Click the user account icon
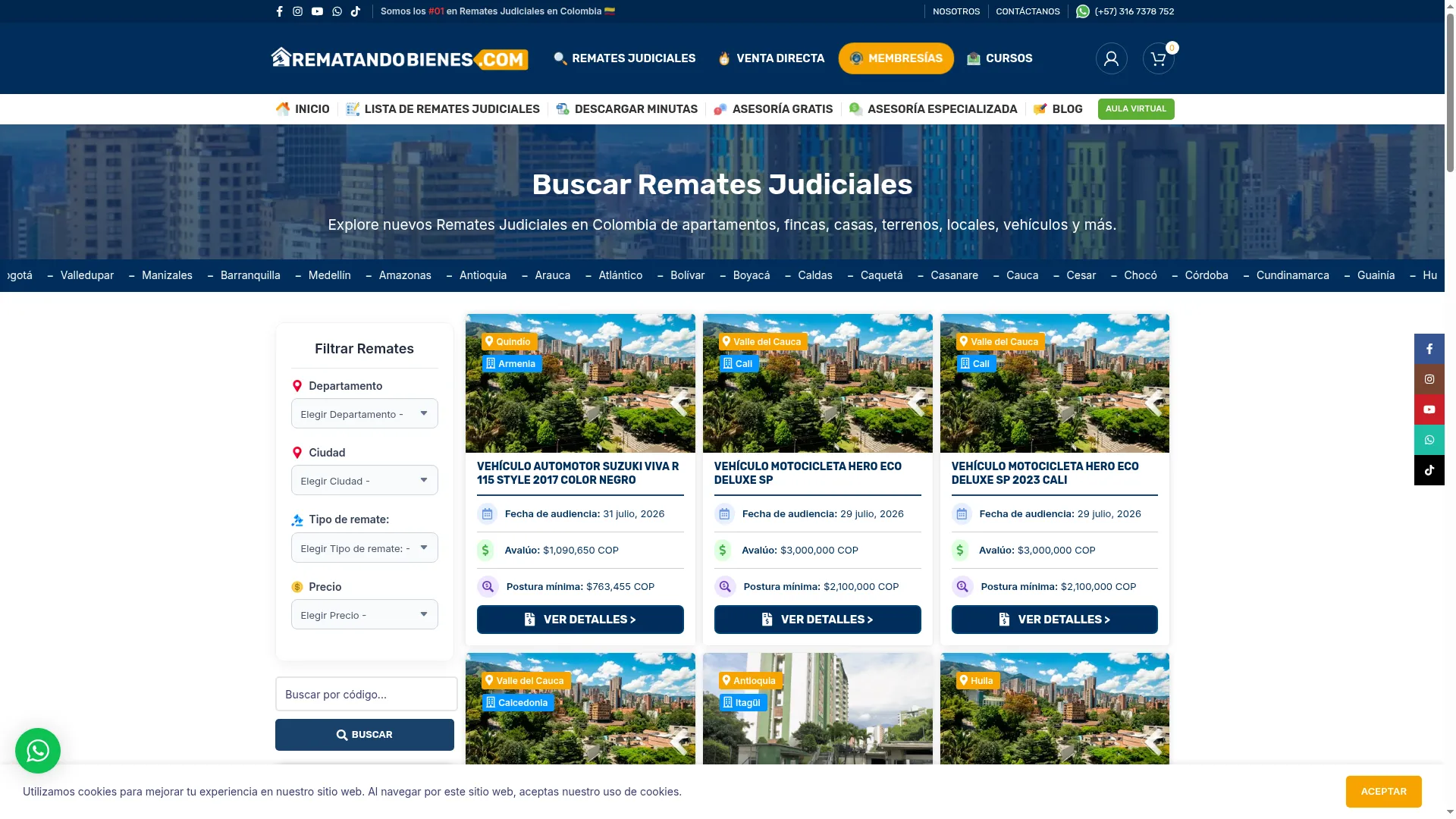 pos(1111,58)
